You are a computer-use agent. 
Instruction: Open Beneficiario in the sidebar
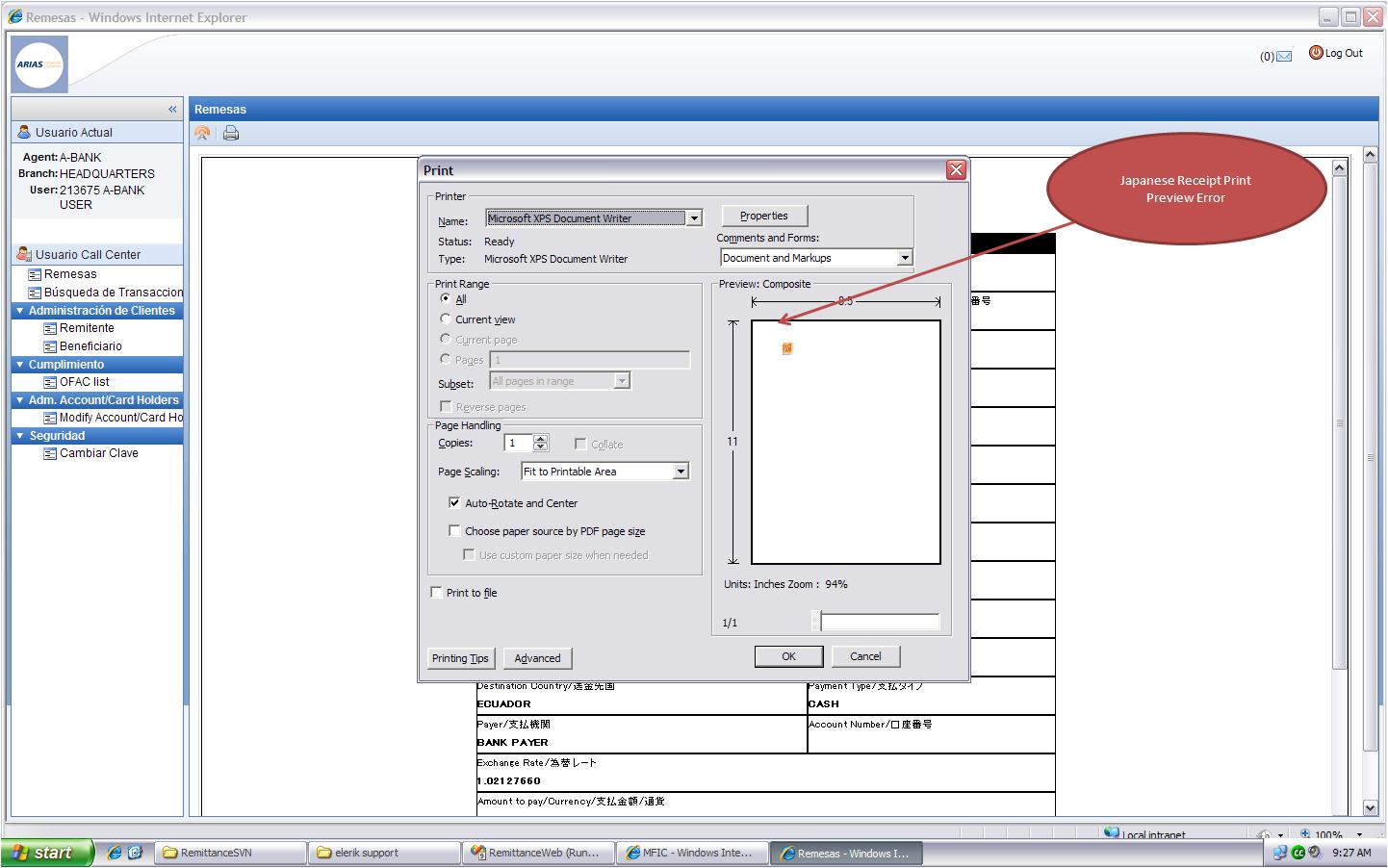(x=90, y=346)
